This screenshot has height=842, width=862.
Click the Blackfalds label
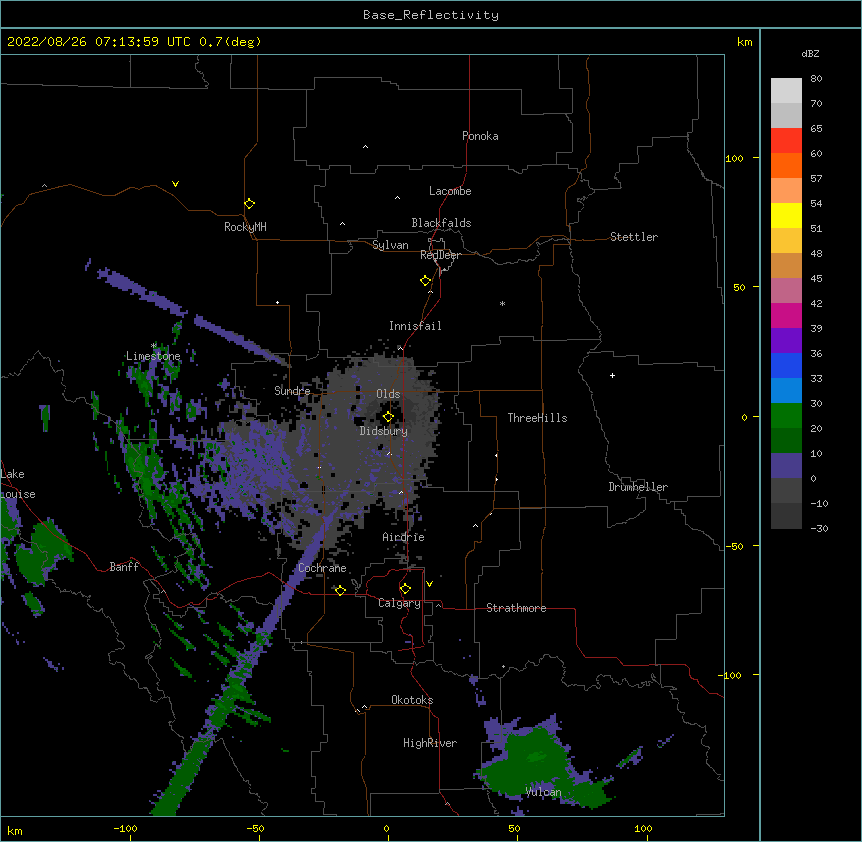pos(441,223)
